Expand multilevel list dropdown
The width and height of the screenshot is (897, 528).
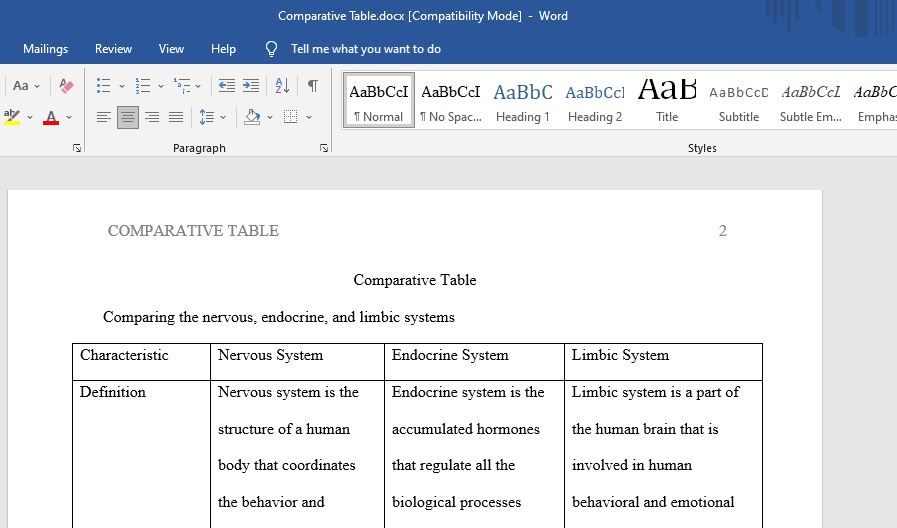tap(198, 86)
